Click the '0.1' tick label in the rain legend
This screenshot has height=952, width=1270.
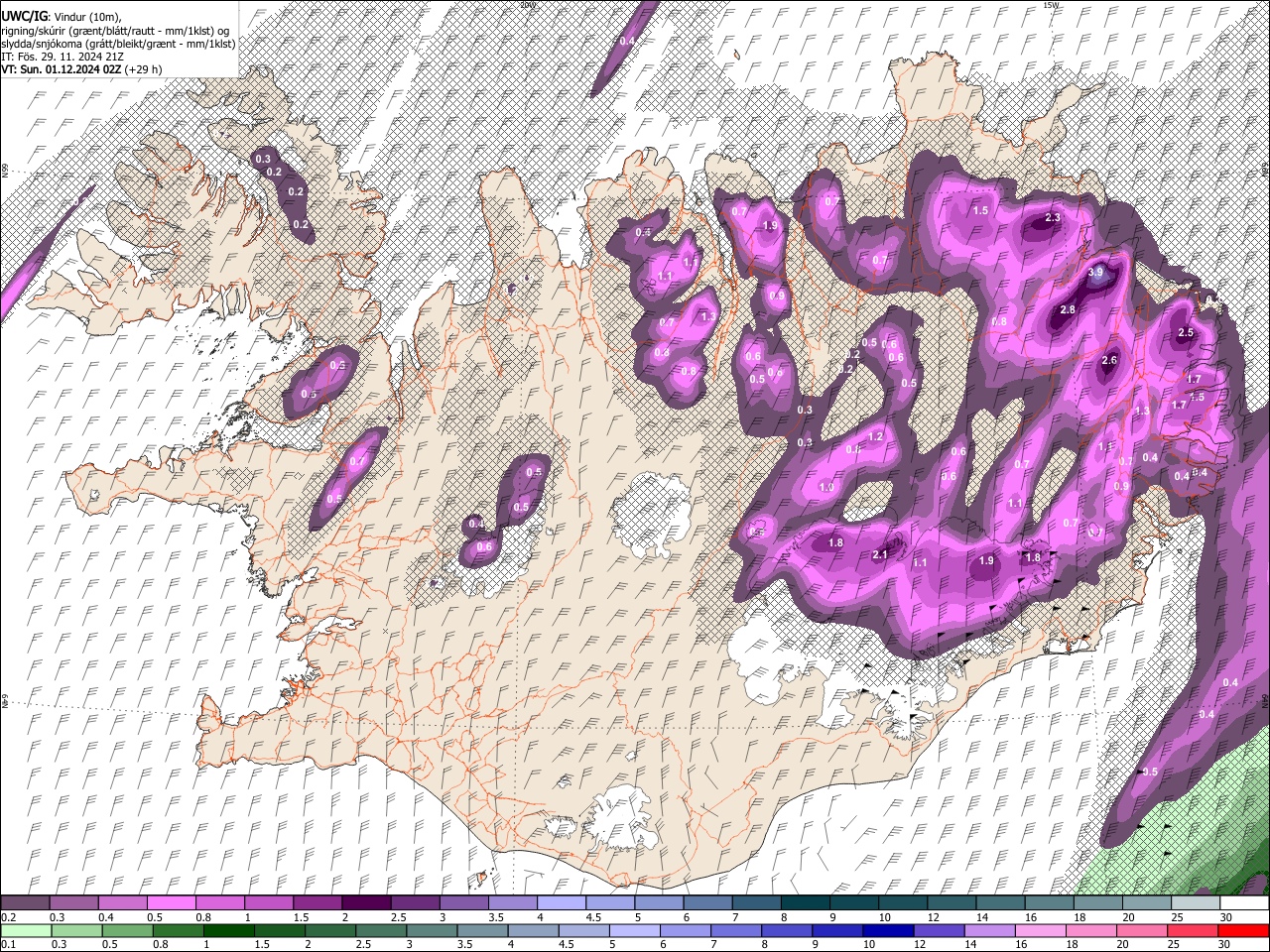click(x=8, y=945)
